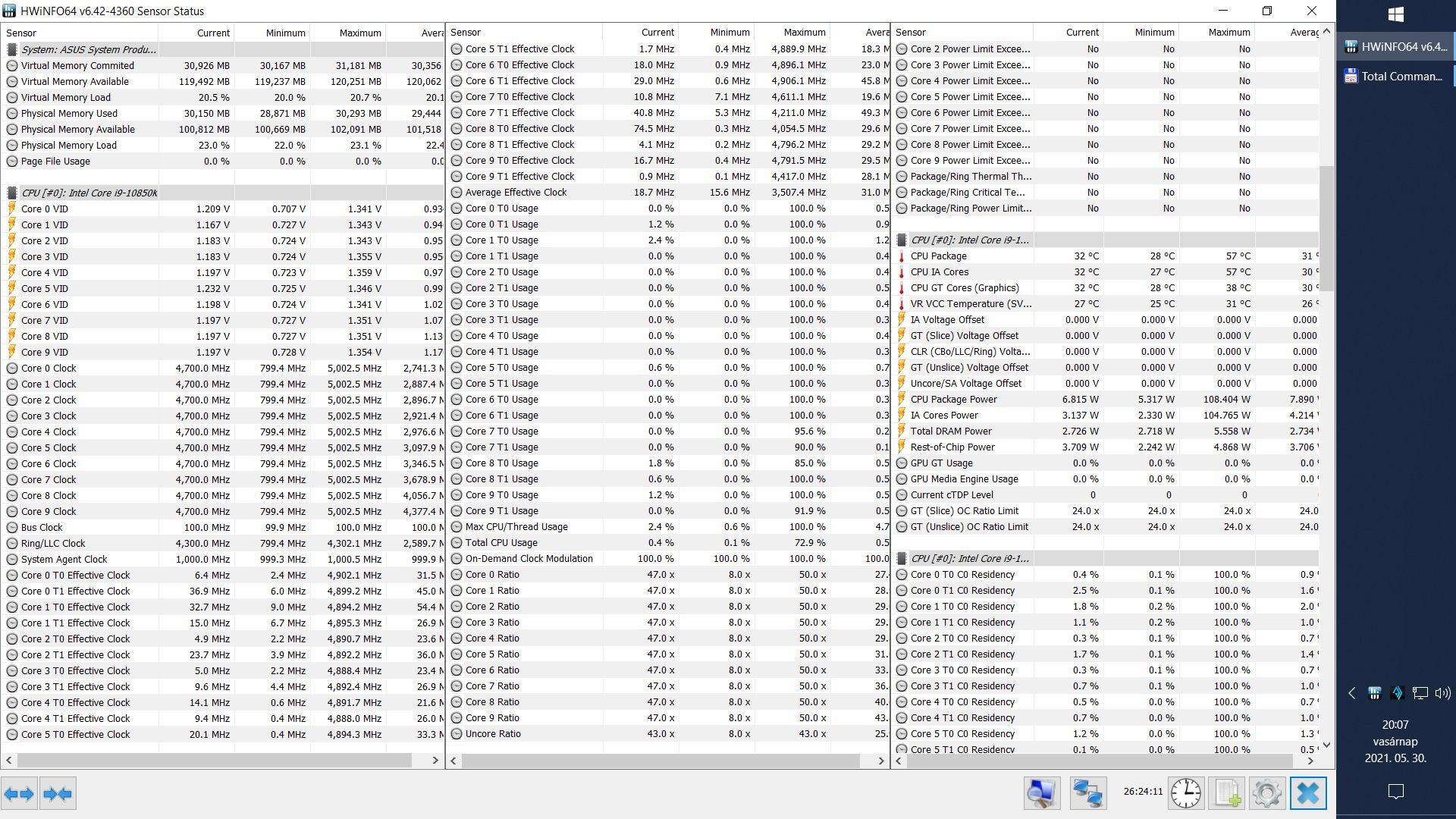This screenshot has height=819, width=1456.
Task: Select the Ring/LLC Clock row
Action: 223,544
